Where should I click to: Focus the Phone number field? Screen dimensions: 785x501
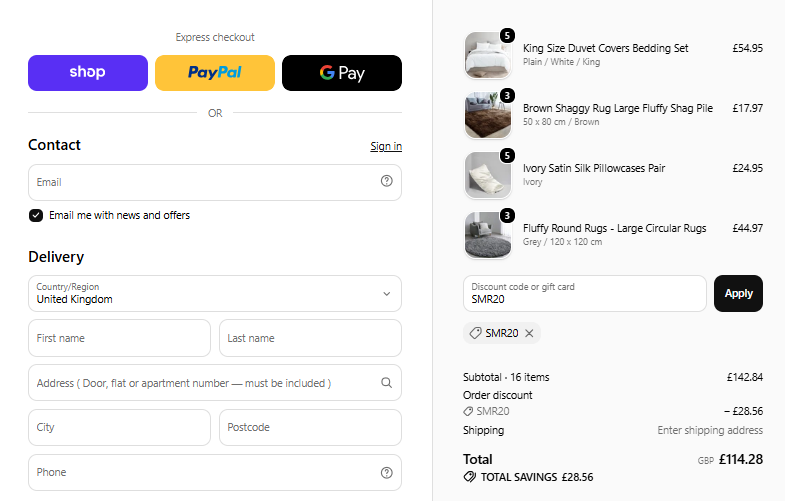click(x=215, y=472)
